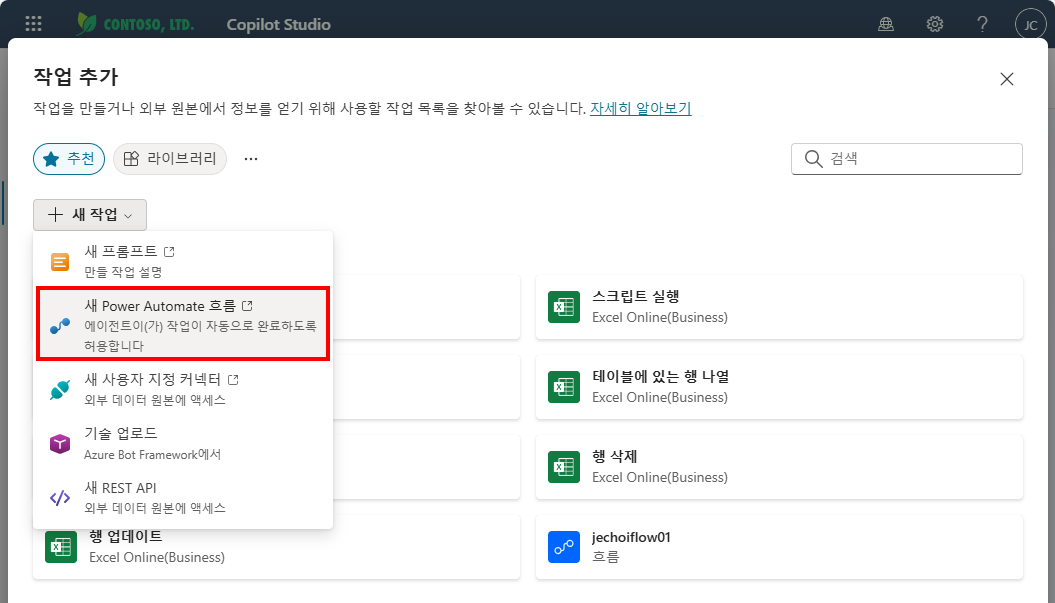Viewport: 1055px width, 603px height.
Task: Click the Contoso, Ltd. logo
Action: (x=135, y=24)
